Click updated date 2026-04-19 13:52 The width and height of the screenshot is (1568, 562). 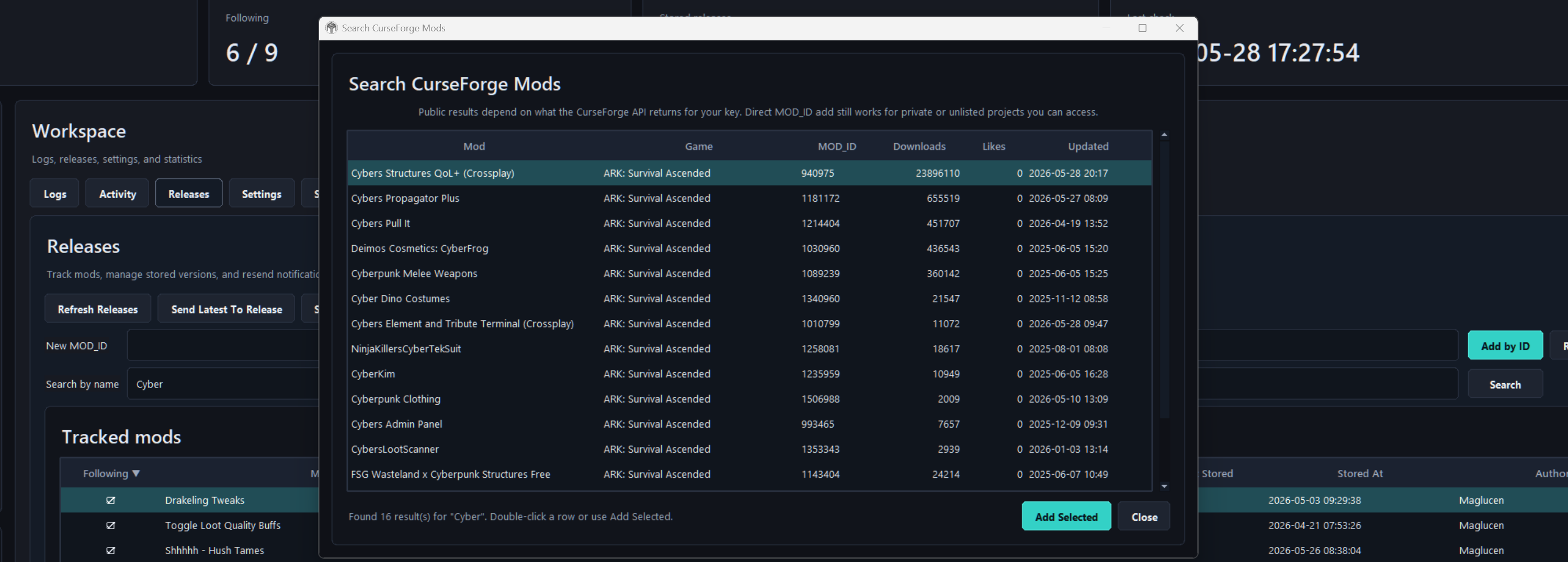coord(1069,223)
